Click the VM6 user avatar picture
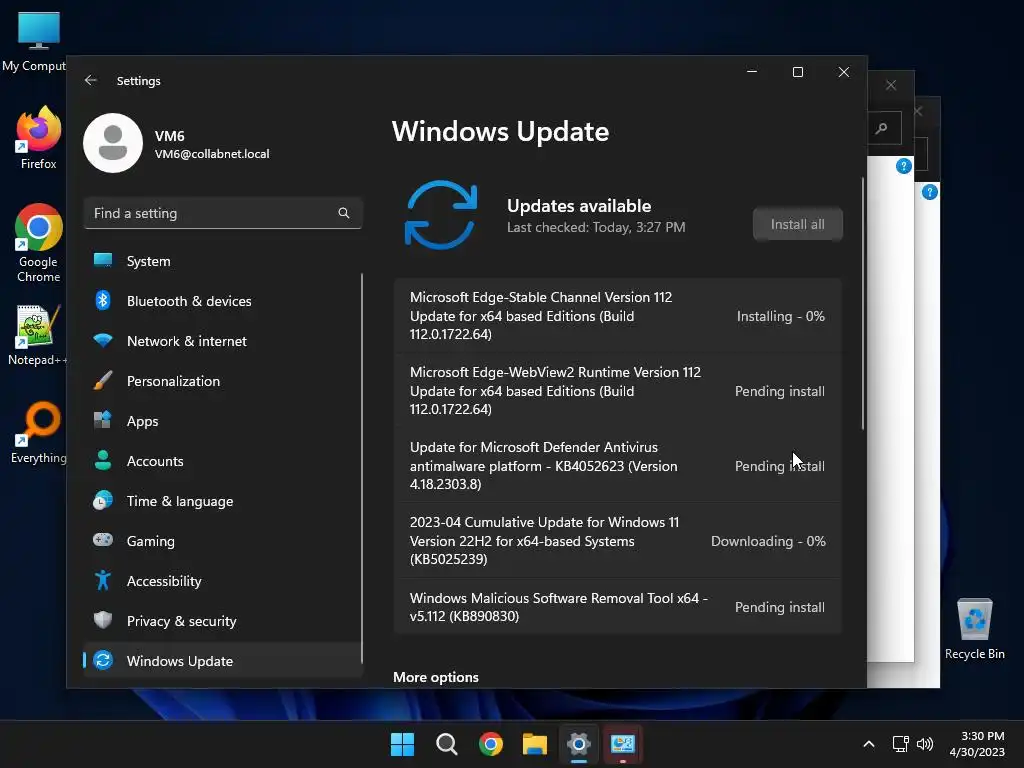The width and height of the screenshot is (1024, 768). (x=113, y=143)
